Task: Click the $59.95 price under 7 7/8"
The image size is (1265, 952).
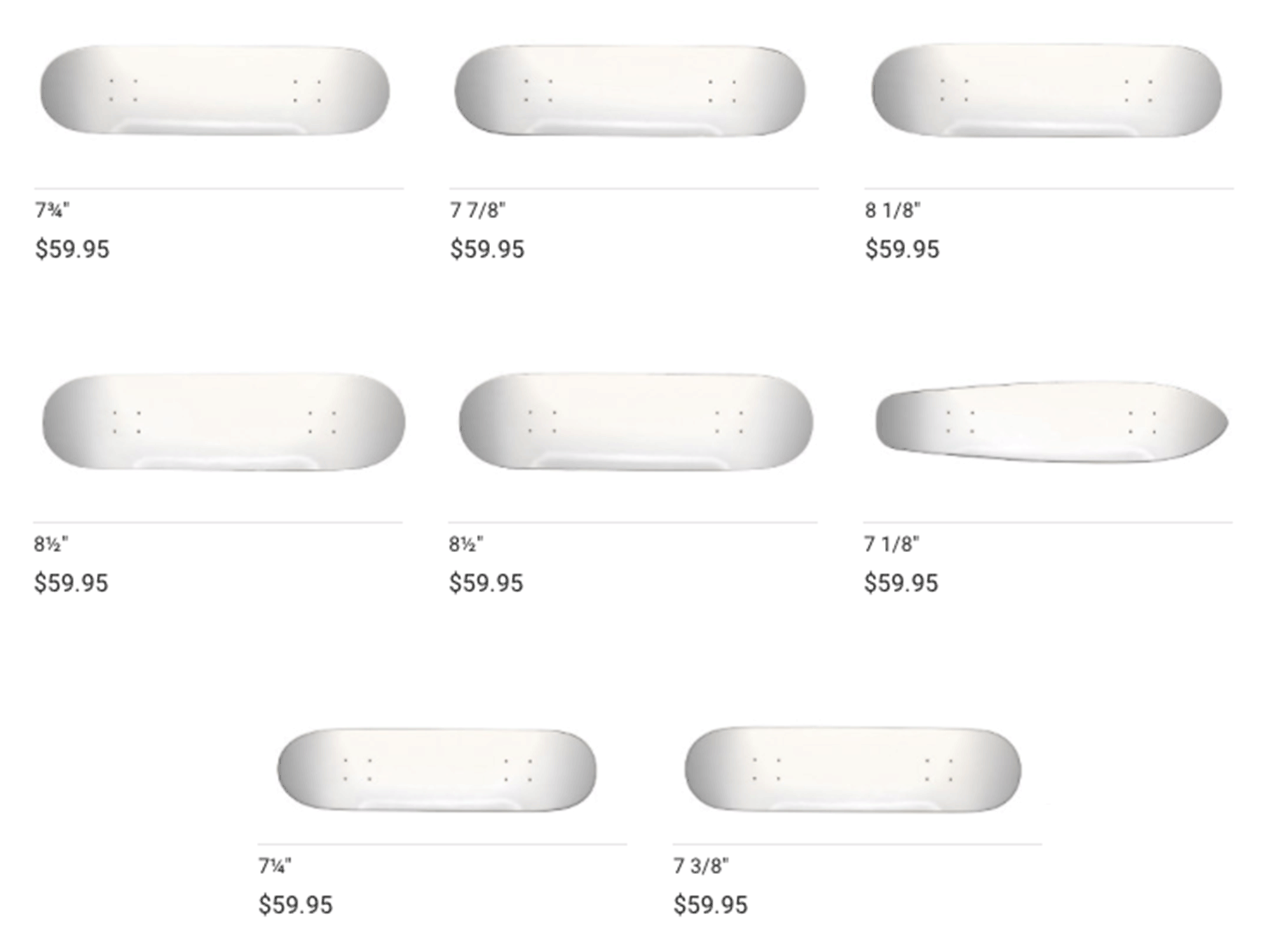Action: tap(487, 249)
